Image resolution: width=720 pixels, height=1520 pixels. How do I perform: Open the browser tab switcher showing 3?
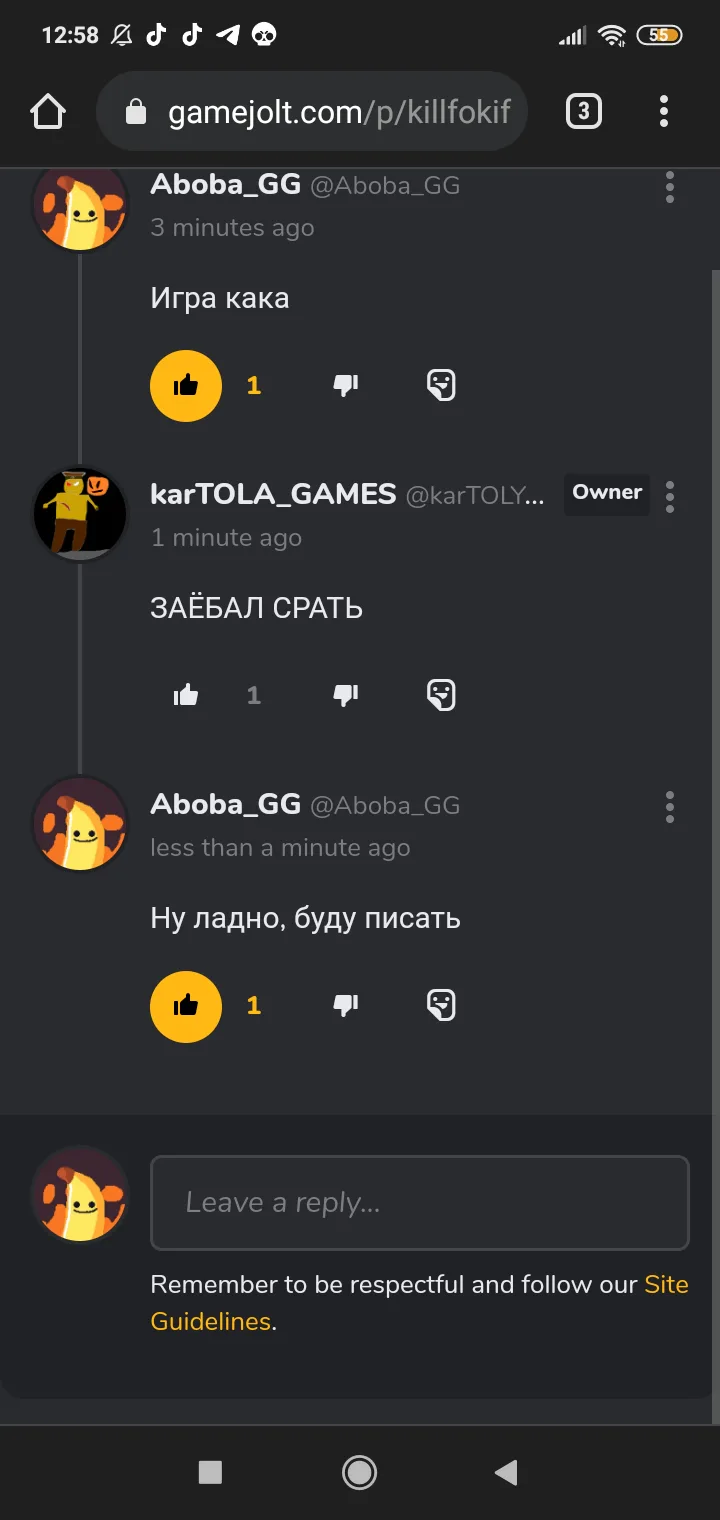pos(584,111)
